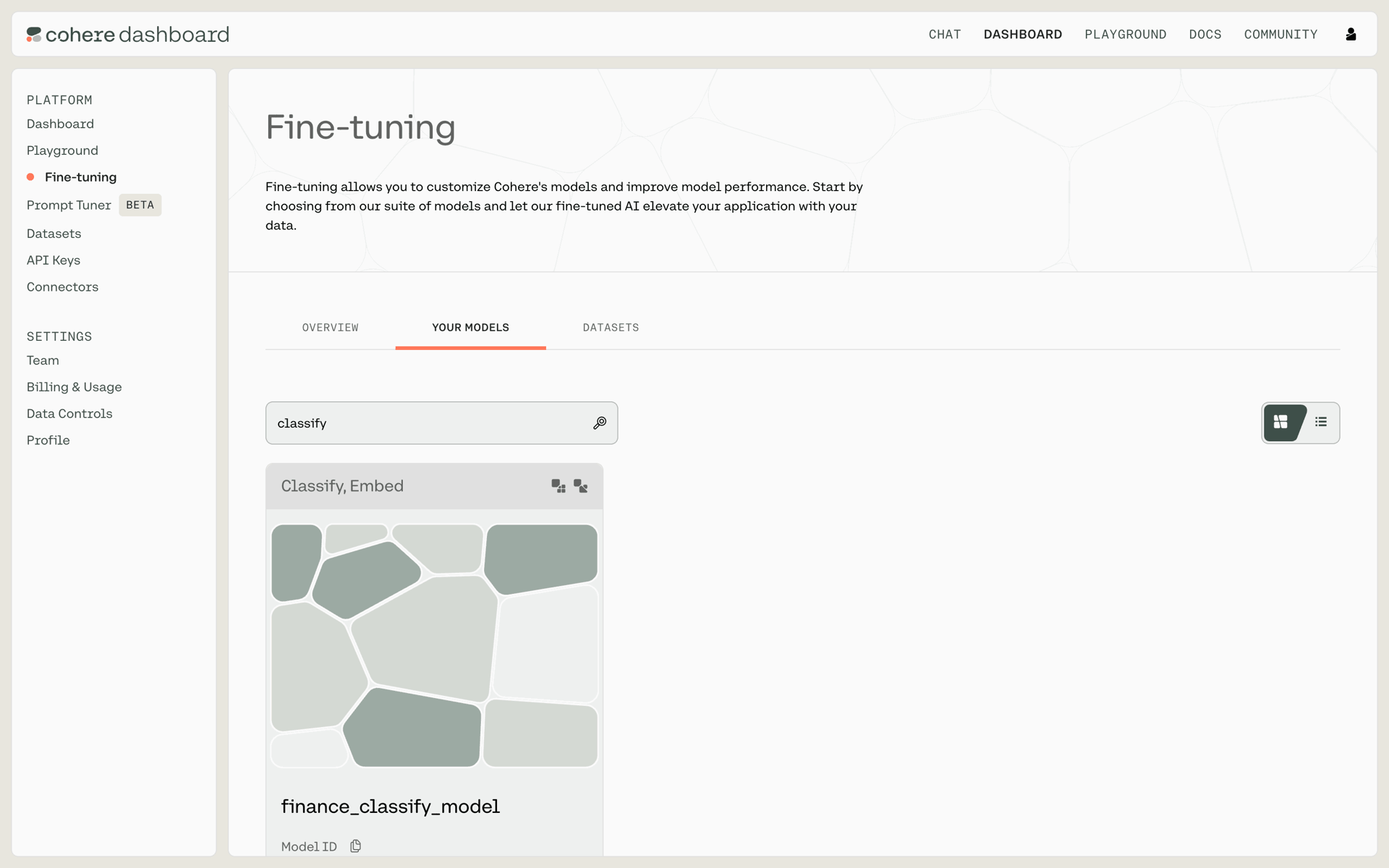Screen dimensions: 1389x868
Task: Switch to the Datasets tab
Action: (611, 328)
